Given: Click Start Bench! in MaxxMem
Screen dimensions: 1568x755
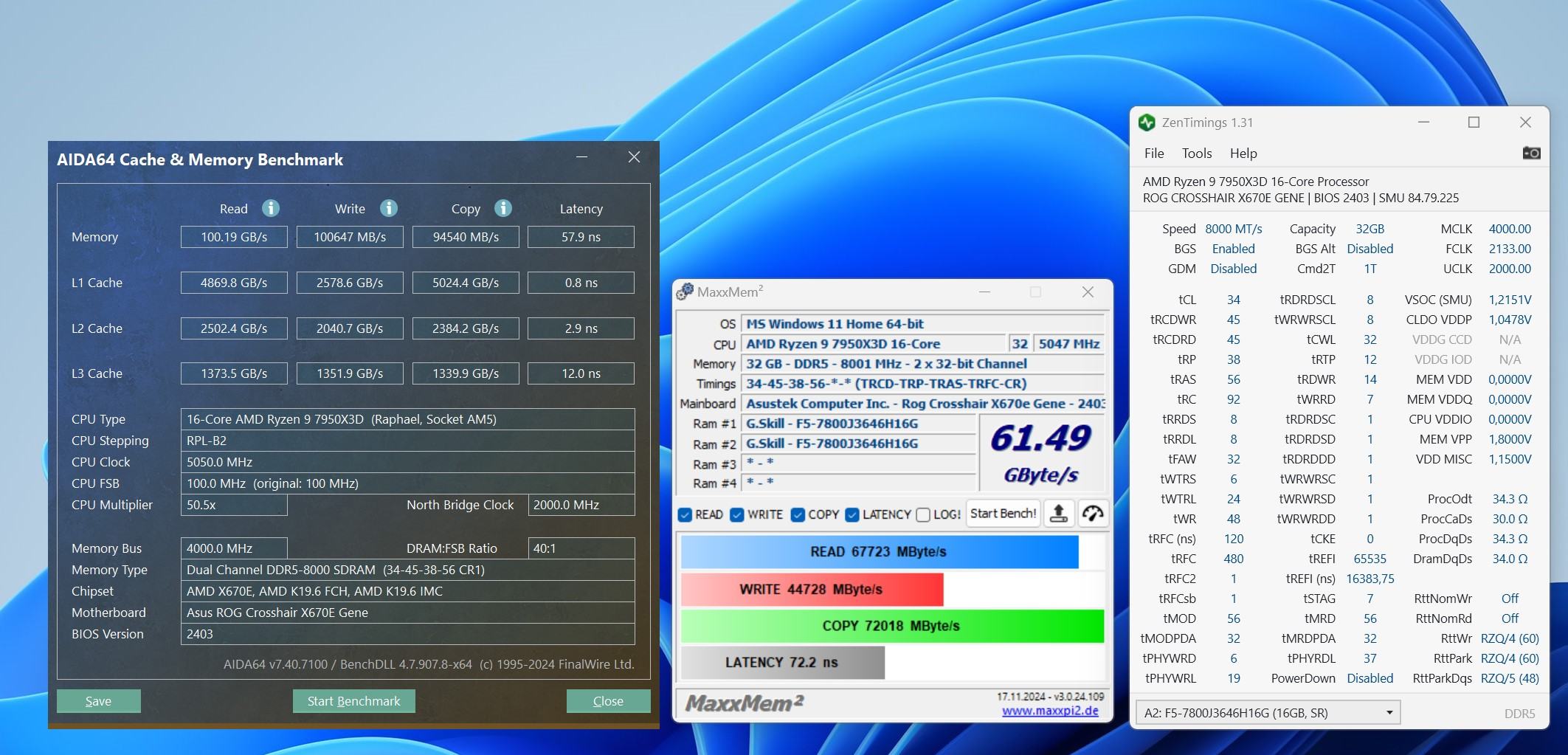Looking at the screenshot, I should (1003, 514).
